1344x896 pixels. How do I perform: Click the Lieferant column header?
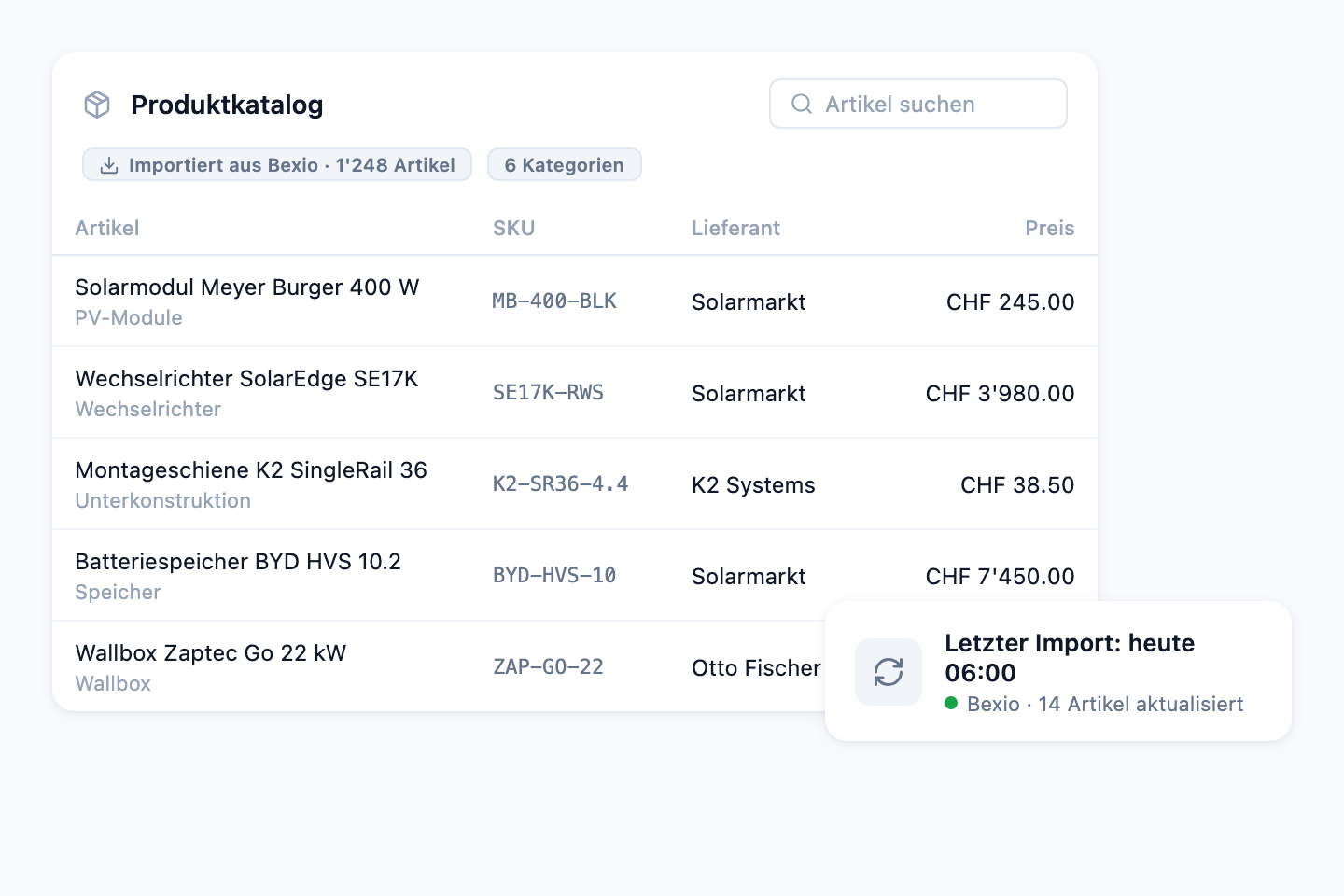735,228
